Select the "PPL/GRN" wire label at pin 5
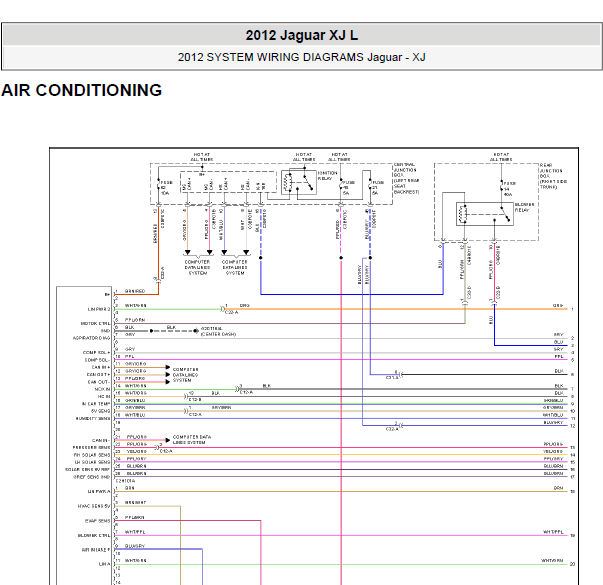The width and height of the screenshot is (603, 585). pos(135,320)
